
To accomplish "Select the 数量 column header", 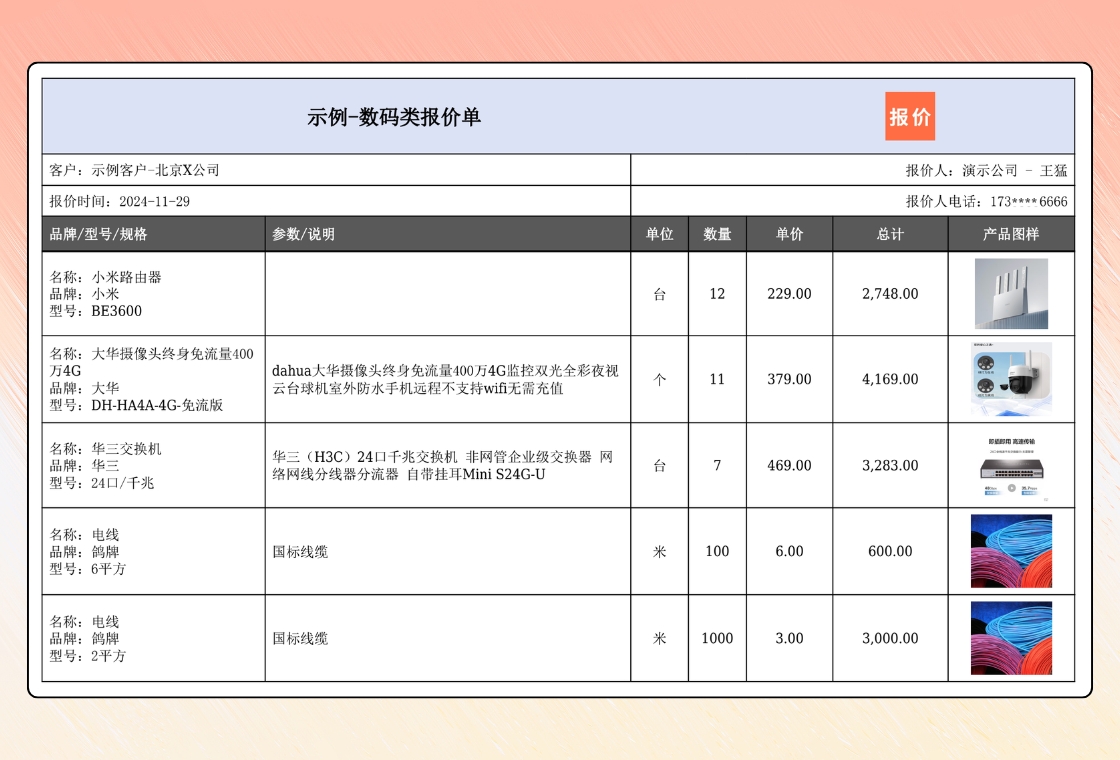I will point(717,234).
